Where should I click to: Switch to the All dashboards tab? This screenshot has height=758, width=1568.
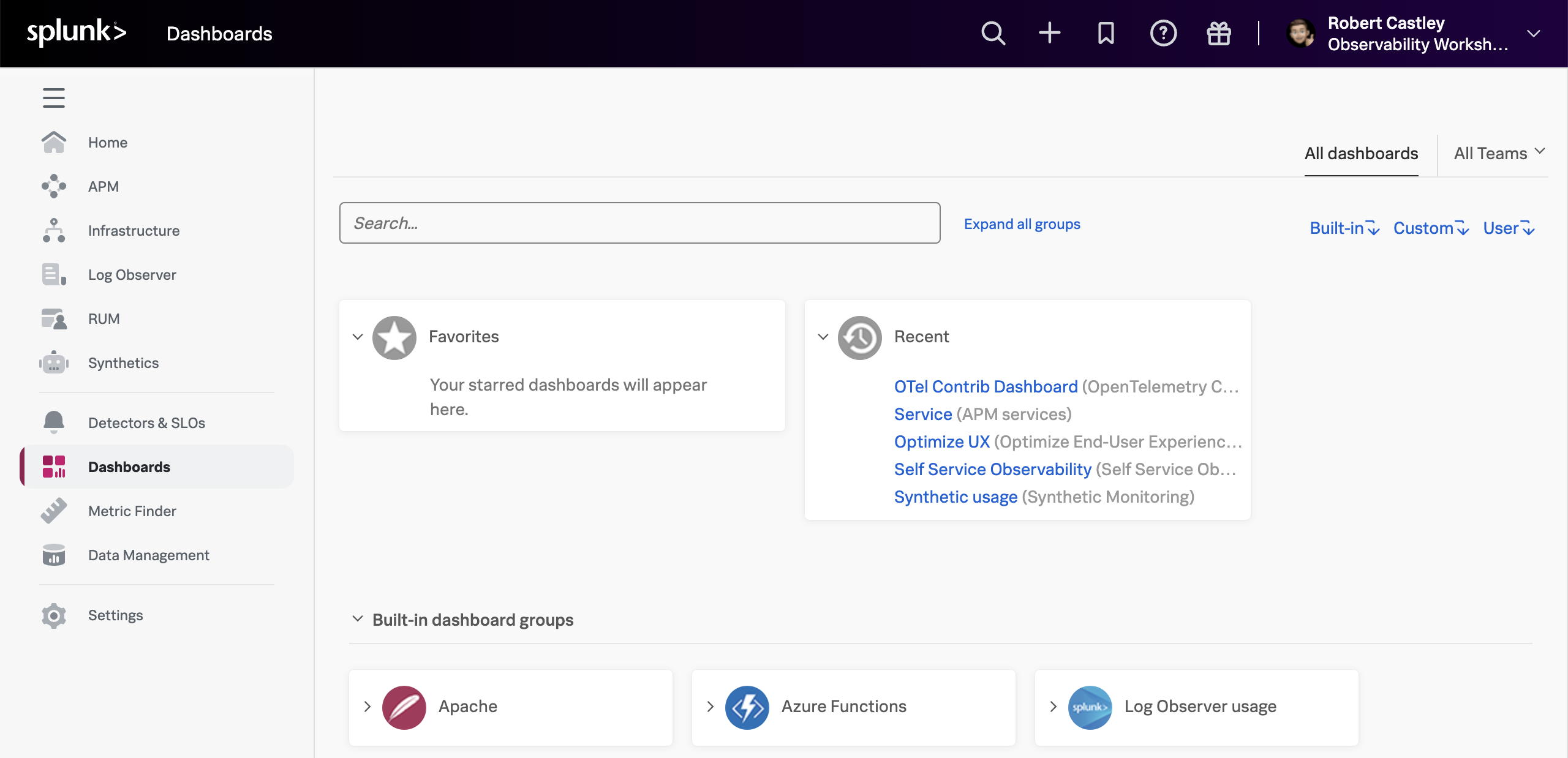(1361, 154)
